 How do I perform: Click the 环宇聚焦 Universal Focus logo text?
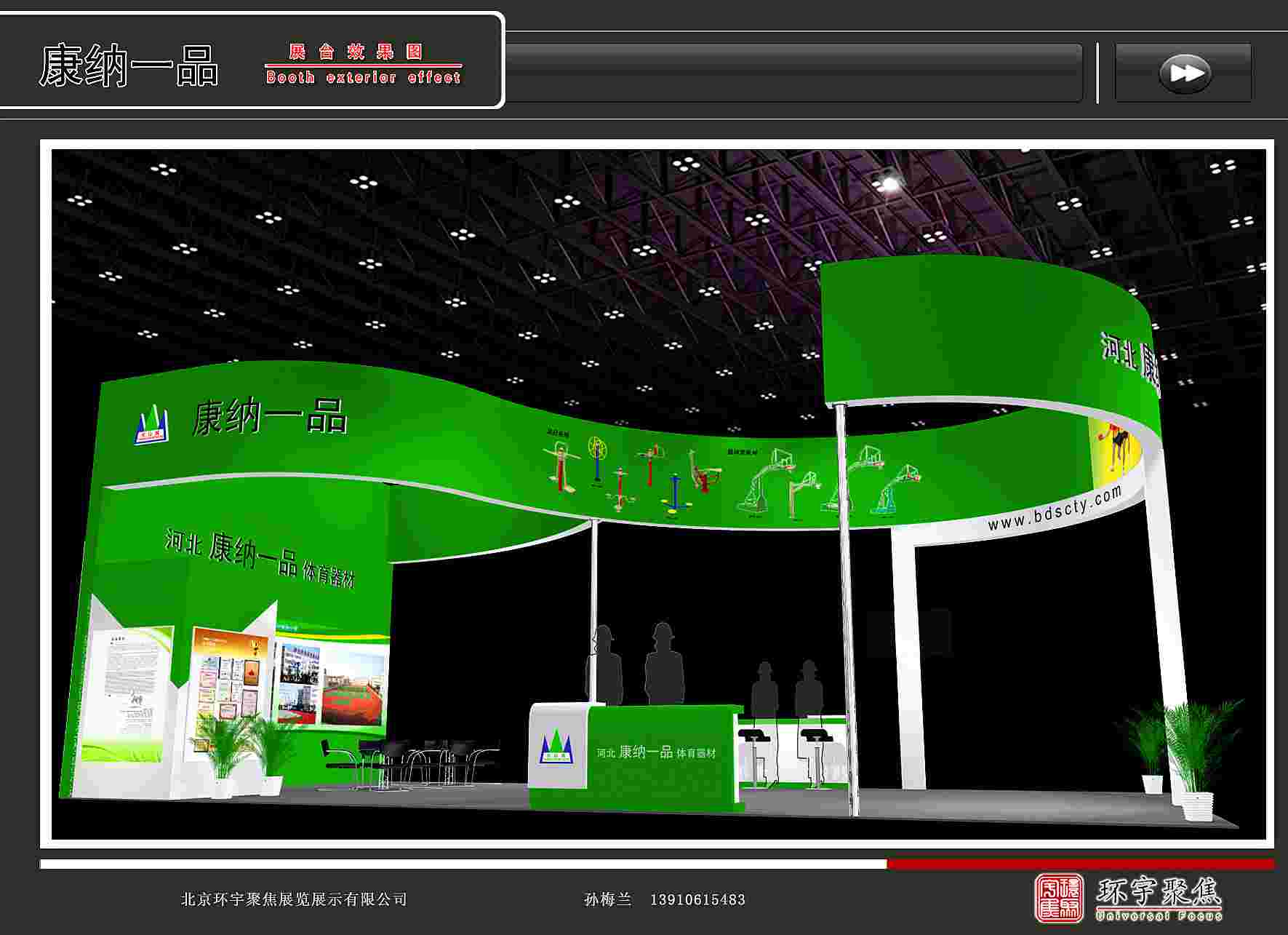[1159, 899]
